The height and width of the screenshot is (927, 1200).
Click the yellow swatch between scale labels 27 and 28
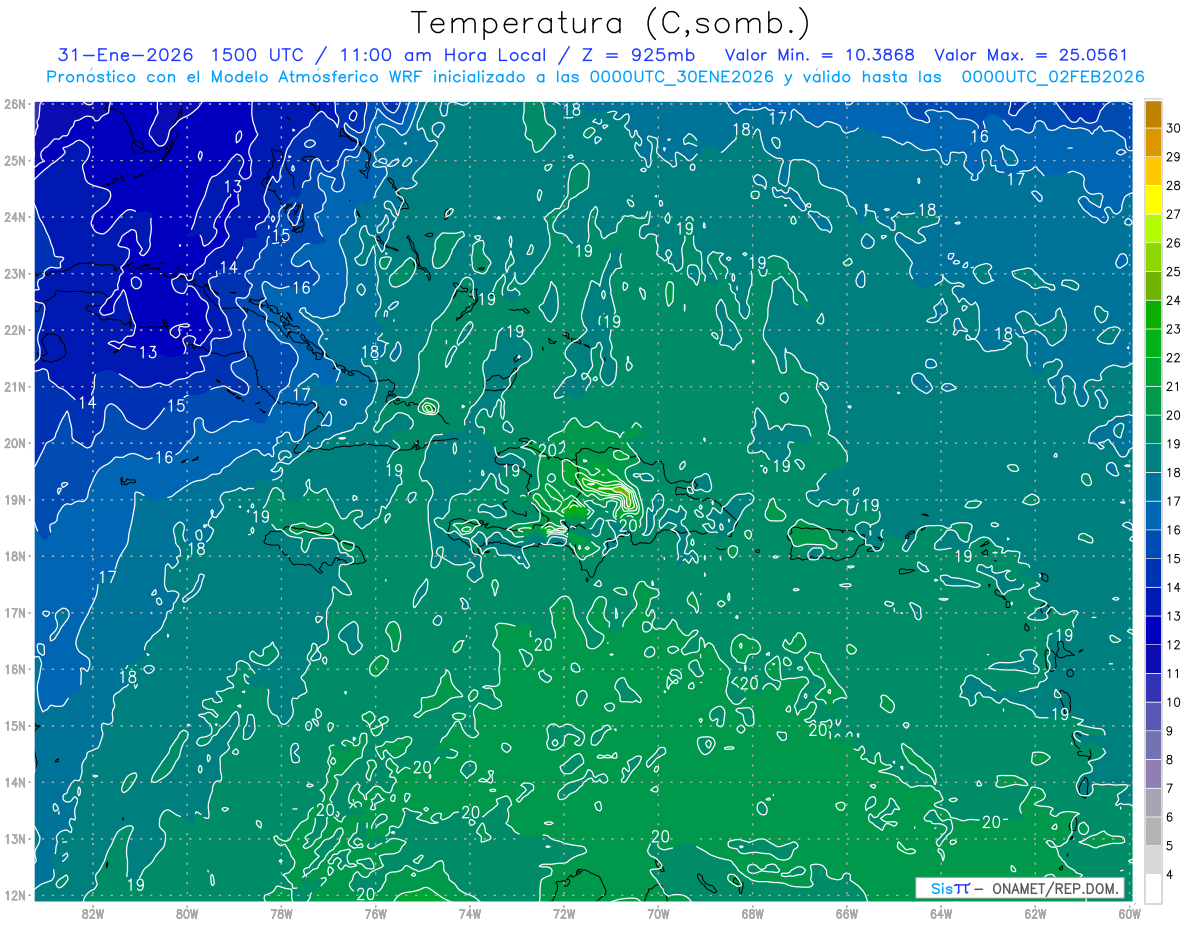pyautogui.click(x=1154, y=200)
